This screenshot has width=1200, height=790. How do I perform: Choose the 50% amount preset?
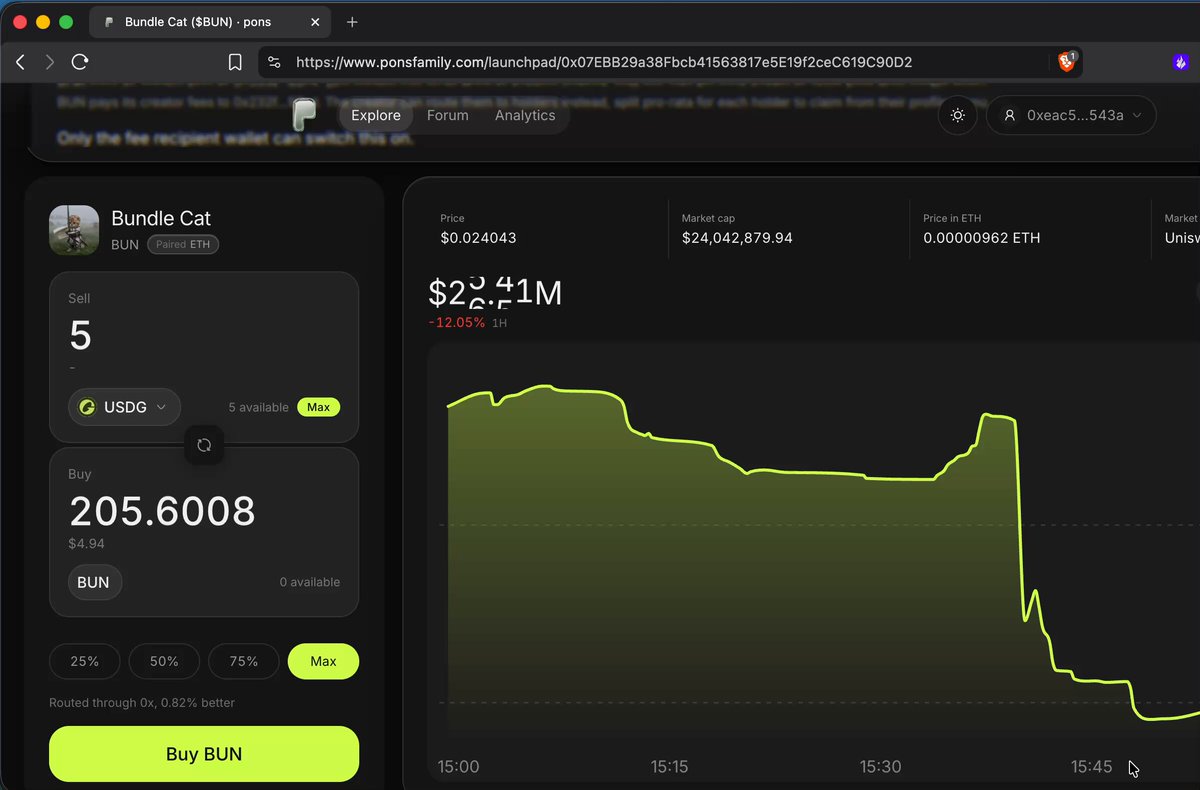pos(164,661)
